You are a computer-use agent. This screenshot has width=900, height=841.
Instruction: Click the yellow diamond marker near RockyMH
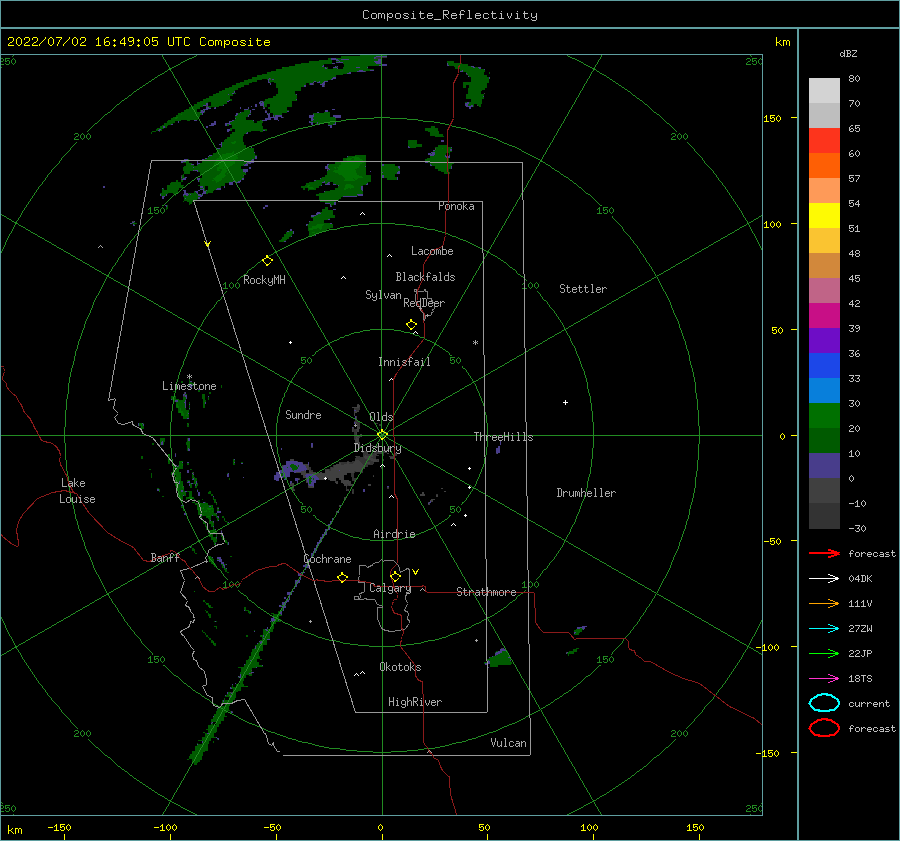click(267, 261)
